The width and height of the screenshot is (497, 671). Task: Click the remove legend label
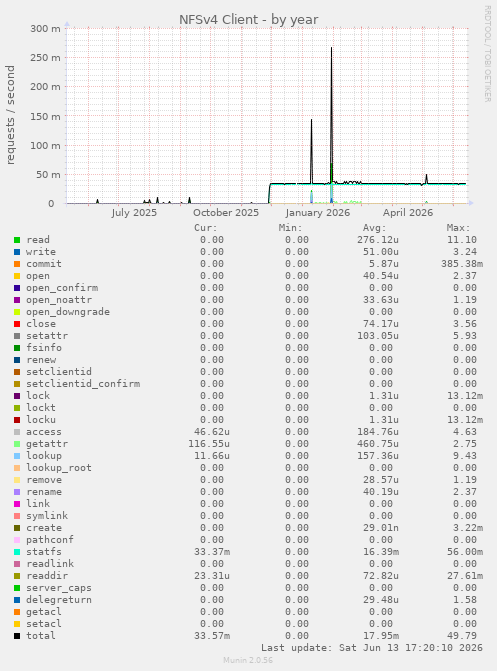44,480
